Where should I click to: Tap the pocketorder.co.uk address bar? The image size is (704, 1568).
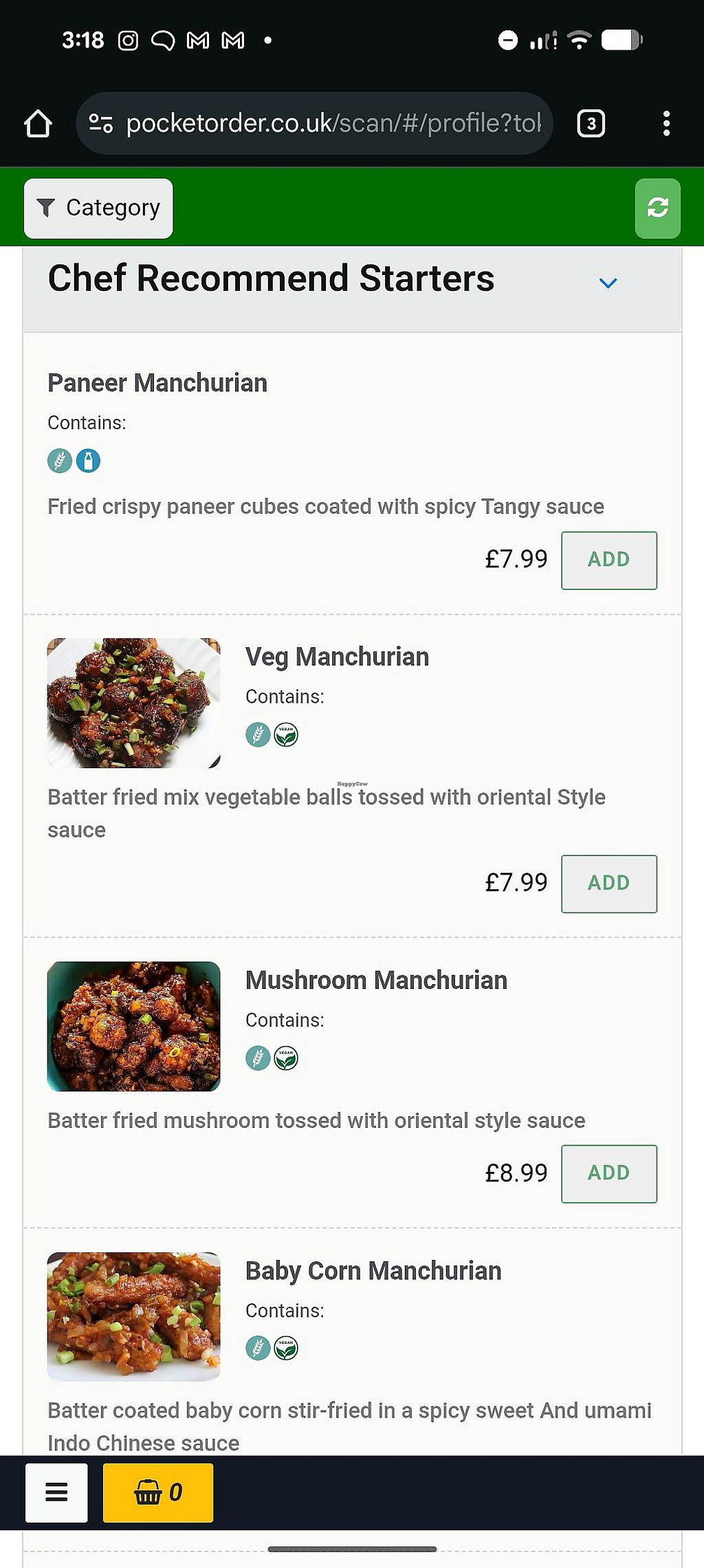click(333, 124)
